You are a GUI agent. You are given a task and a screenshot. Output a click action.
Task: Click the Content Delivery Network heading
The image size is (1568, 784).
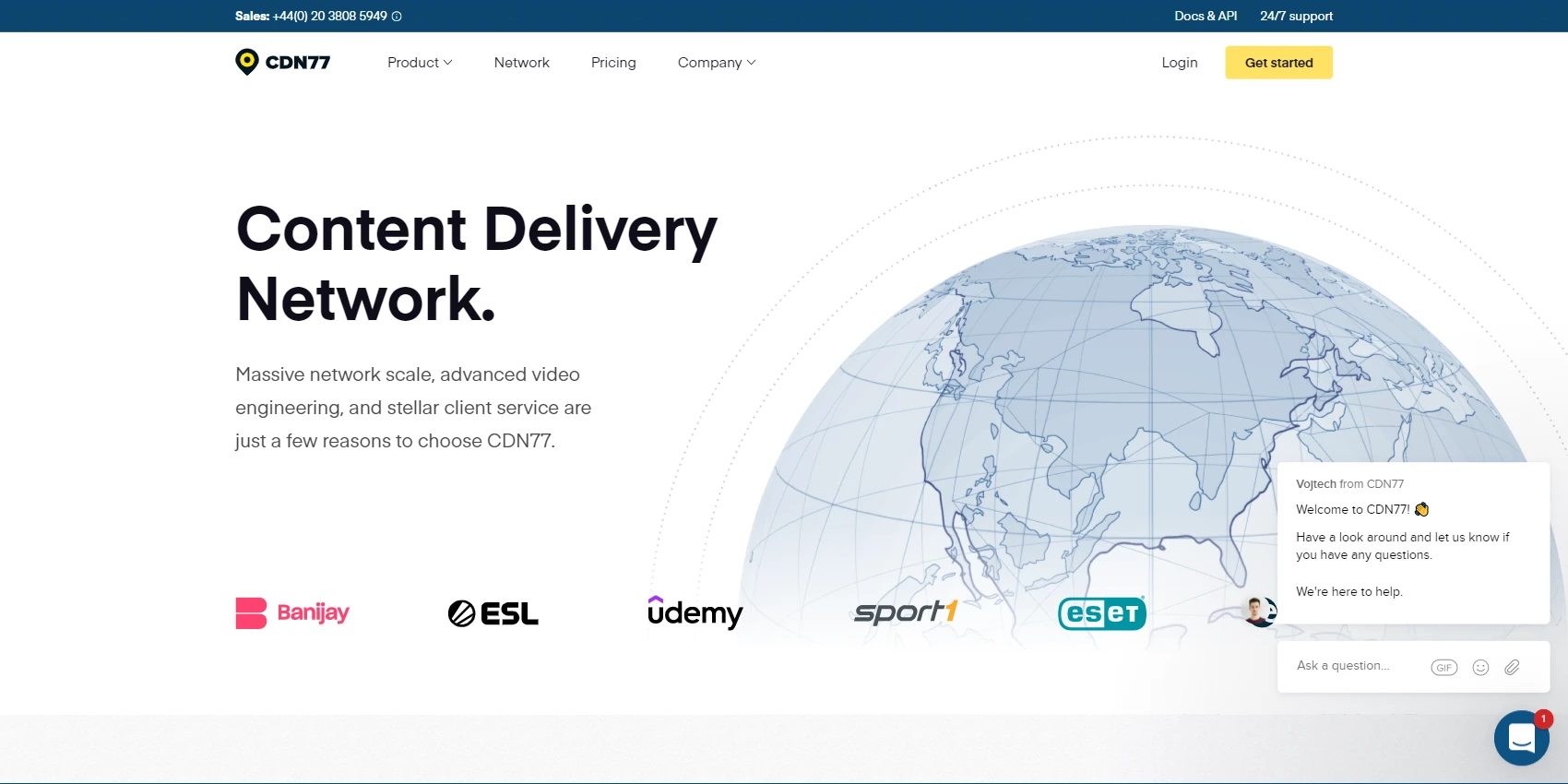click(x=477, y=264)
